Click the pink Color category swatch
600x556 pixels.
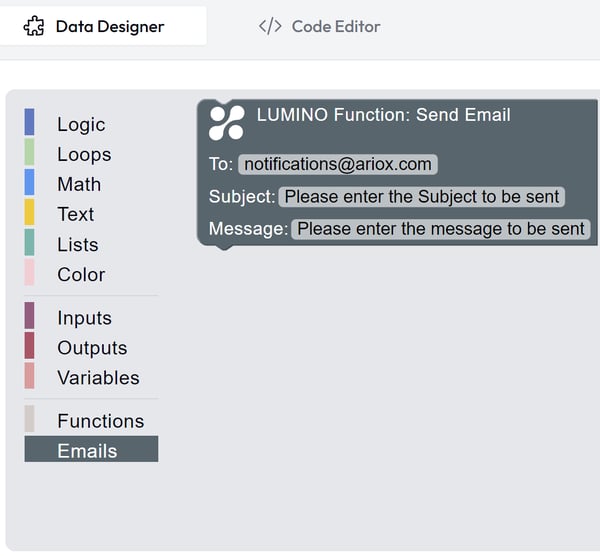coord(29,272)
